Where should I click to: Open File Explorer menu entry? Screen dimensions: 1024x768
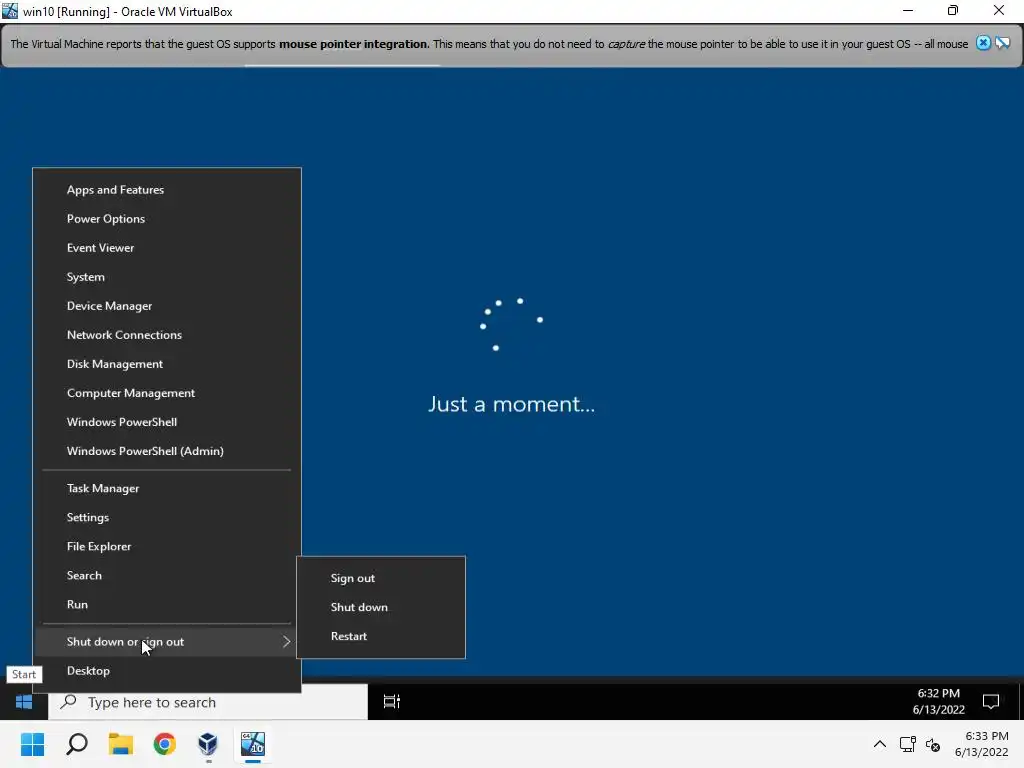(x=167, y=547)
